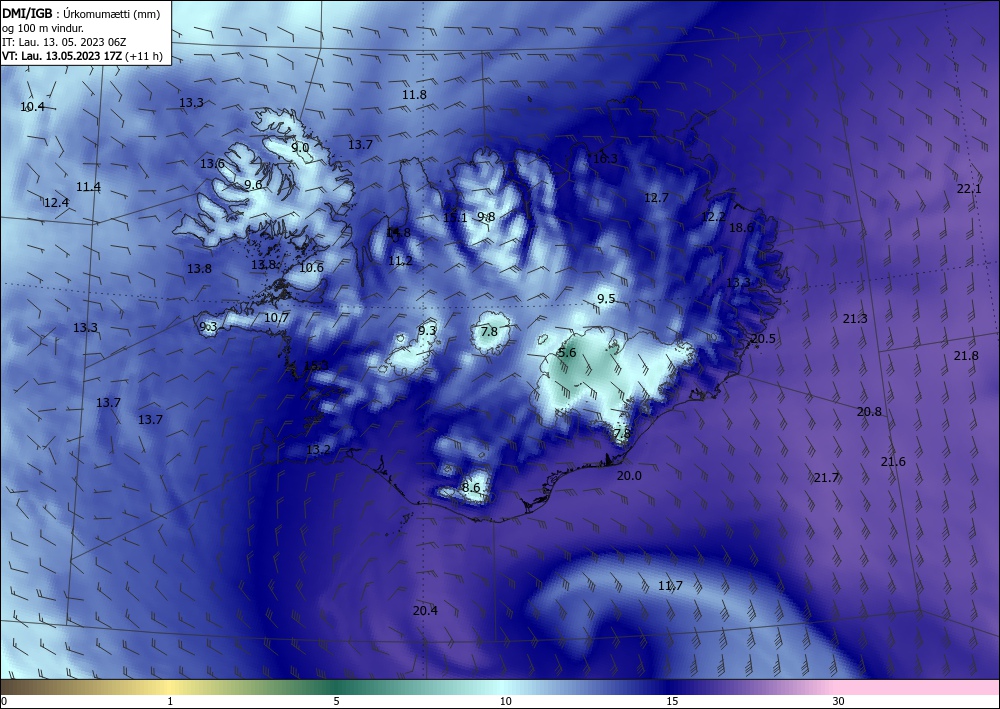Image resolution: width=1000 pixels, height=709 pixels.
Task: Select the 18.6 value on east coast
Action: click(741, 228)
